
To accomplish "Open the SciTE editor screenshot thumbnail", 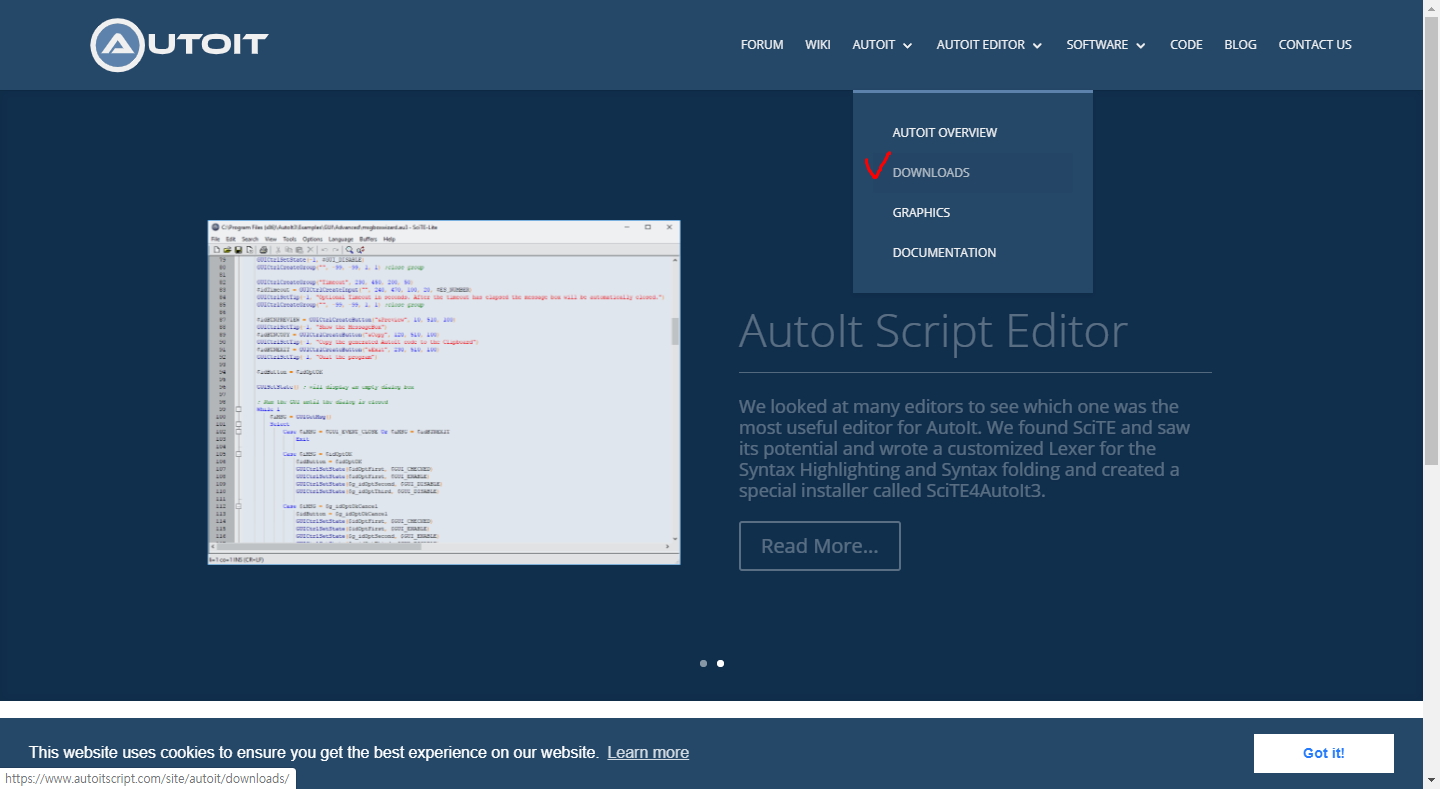I will 444,392.
